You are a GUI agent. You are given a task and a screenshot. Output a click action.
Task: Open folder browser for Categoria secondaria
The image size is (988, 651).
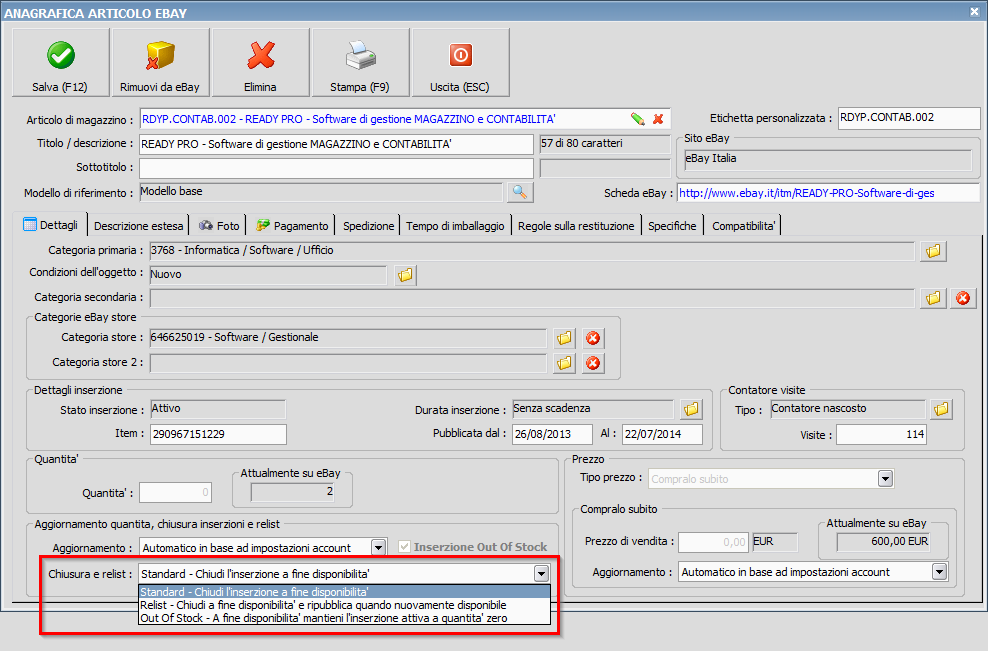933,297
